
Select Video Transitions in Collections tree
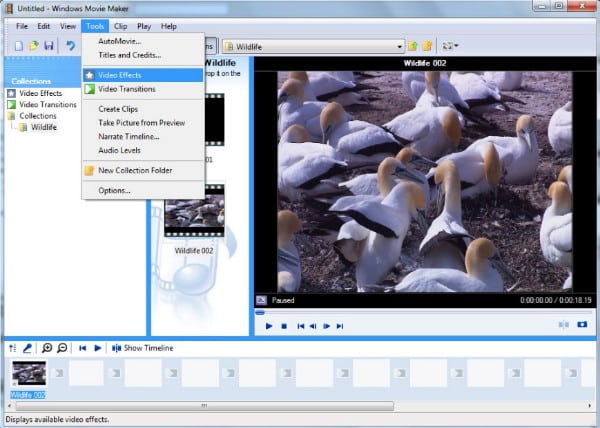(x=47, y=104)
